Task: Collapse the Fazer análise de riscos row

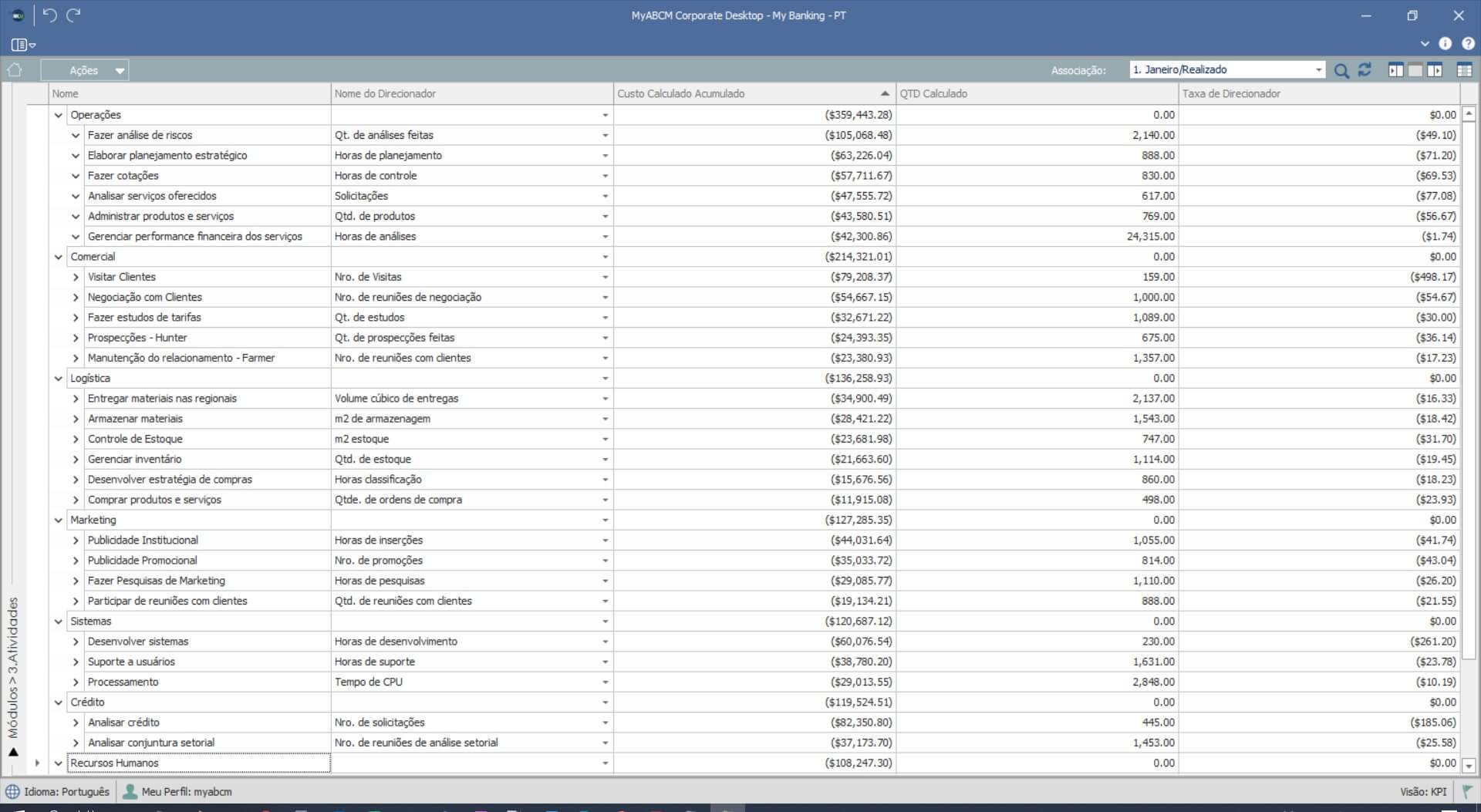Action: pos(76,135)
